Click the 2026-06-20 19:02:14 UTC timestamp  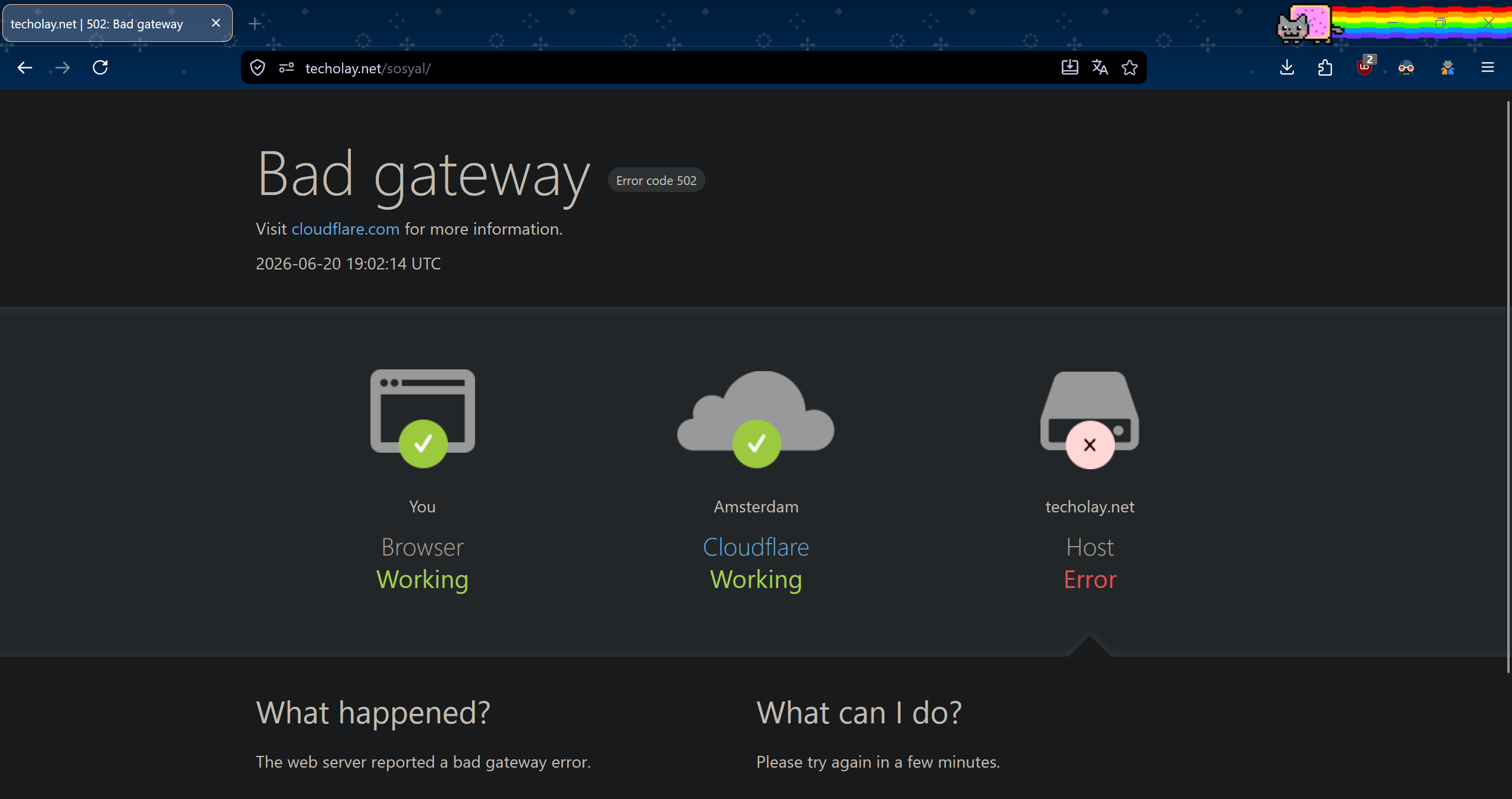point(348,264)
